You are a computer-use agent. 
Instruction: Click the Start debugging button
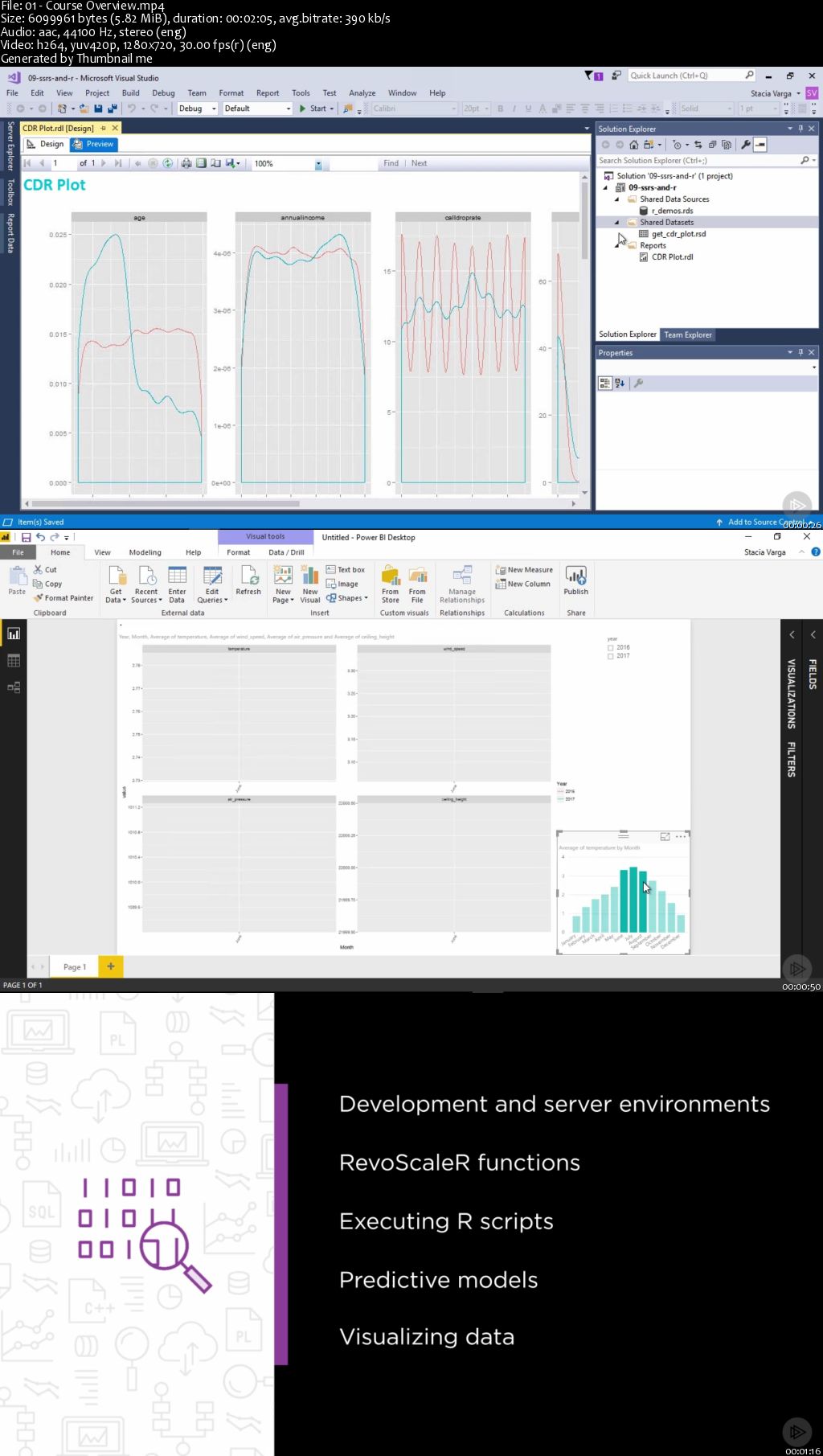pyautogui.click(x=315, y=109)
